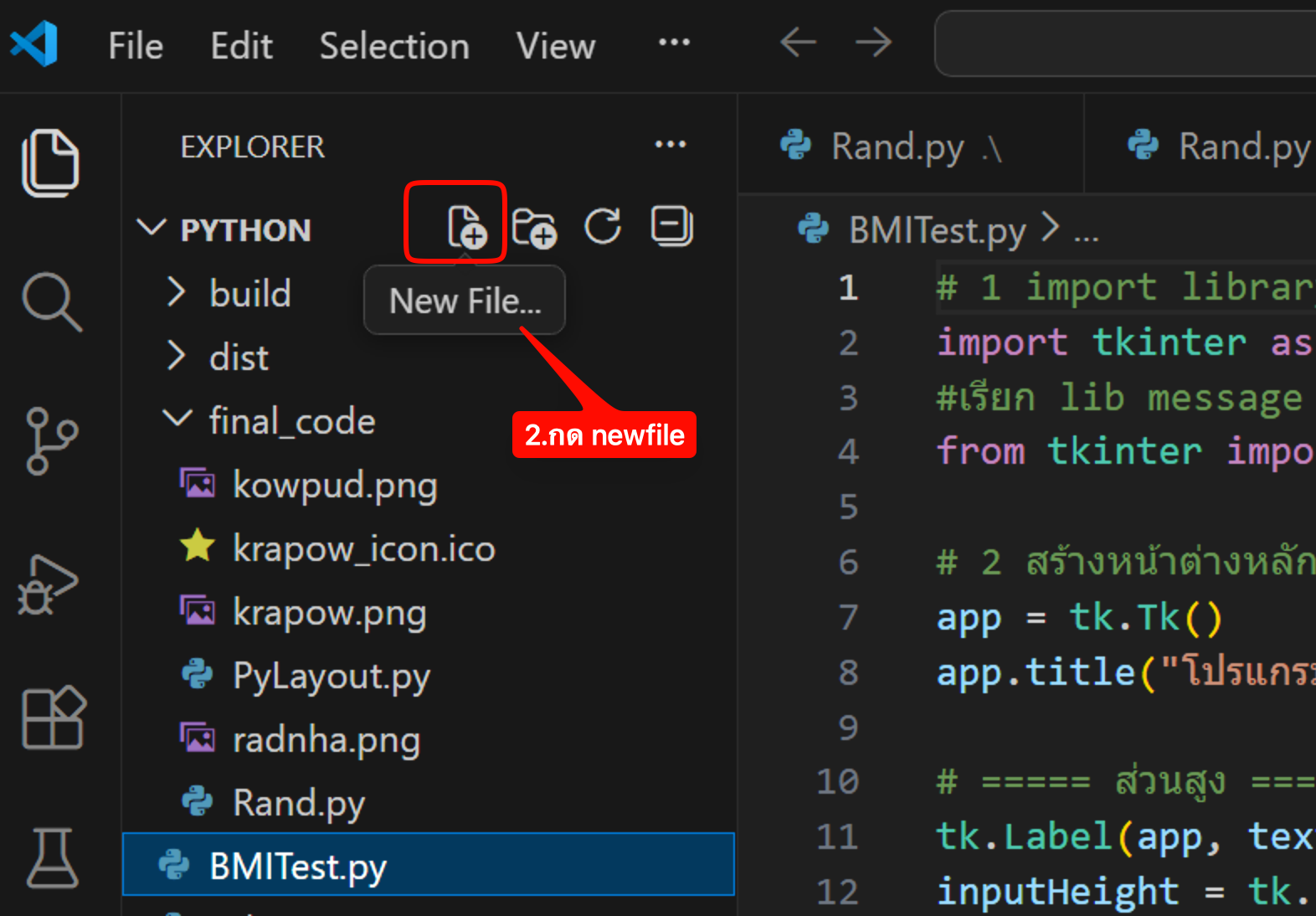
Task: Open the Run and Debug view
Action: click(x=49, y=584)
